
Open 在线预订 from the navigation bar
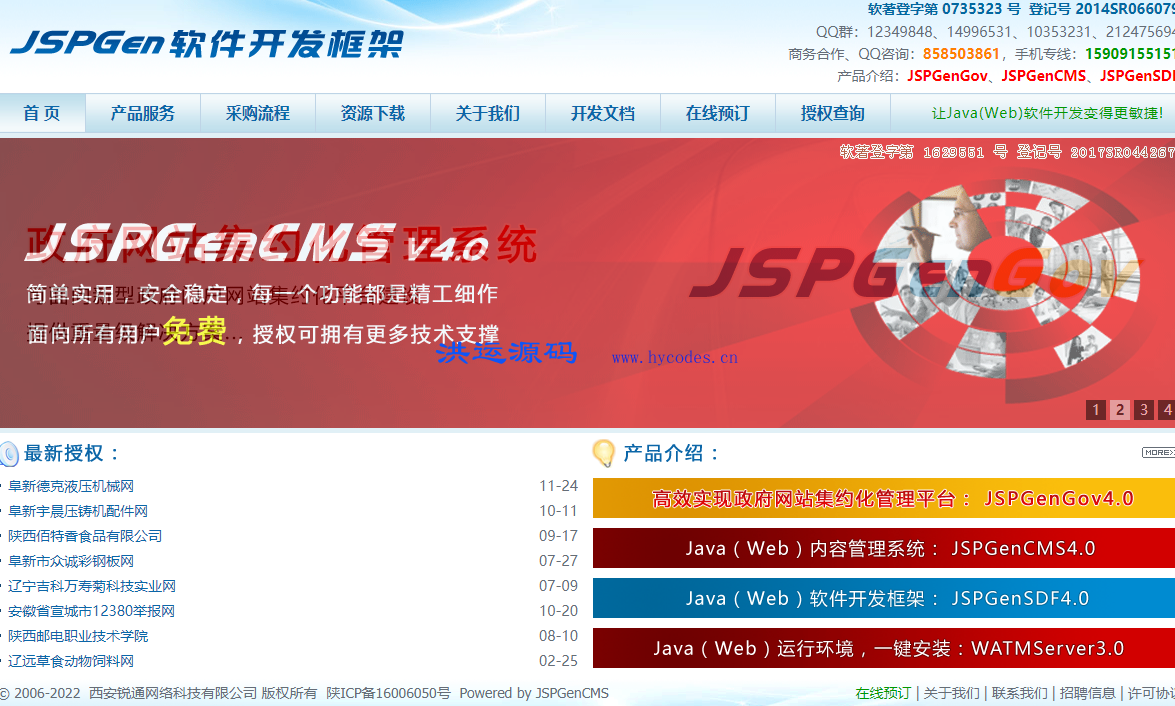click(x=718, y=113)
